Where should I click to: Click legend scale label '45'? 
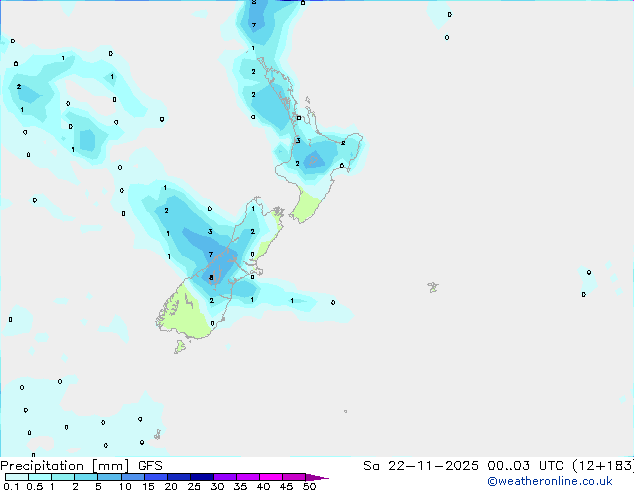click(x=286, y=486)
